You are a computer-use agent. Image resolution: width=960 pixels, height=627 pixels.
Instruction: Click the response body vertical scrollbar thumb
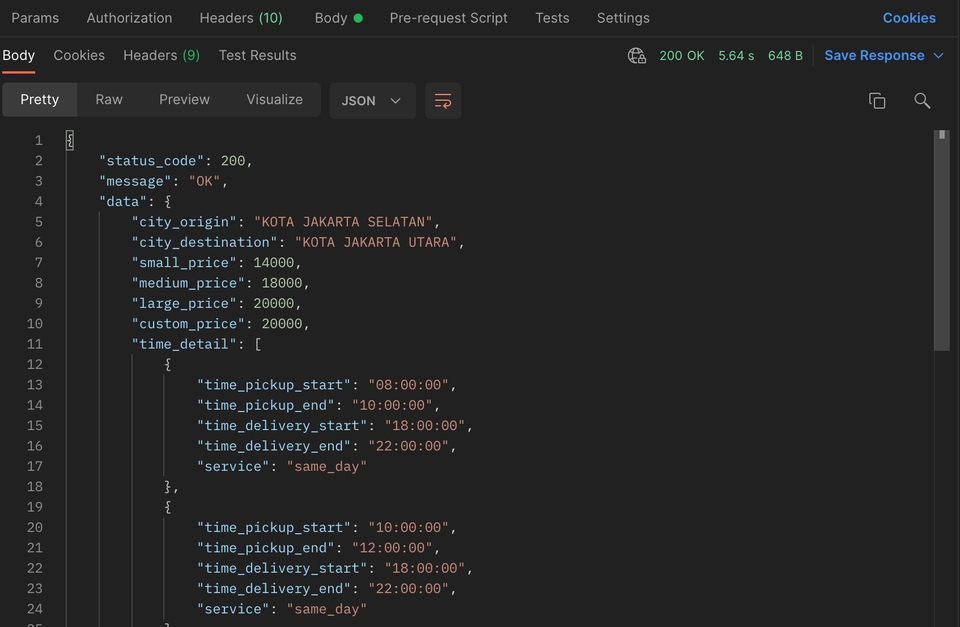tap(942, 240)
